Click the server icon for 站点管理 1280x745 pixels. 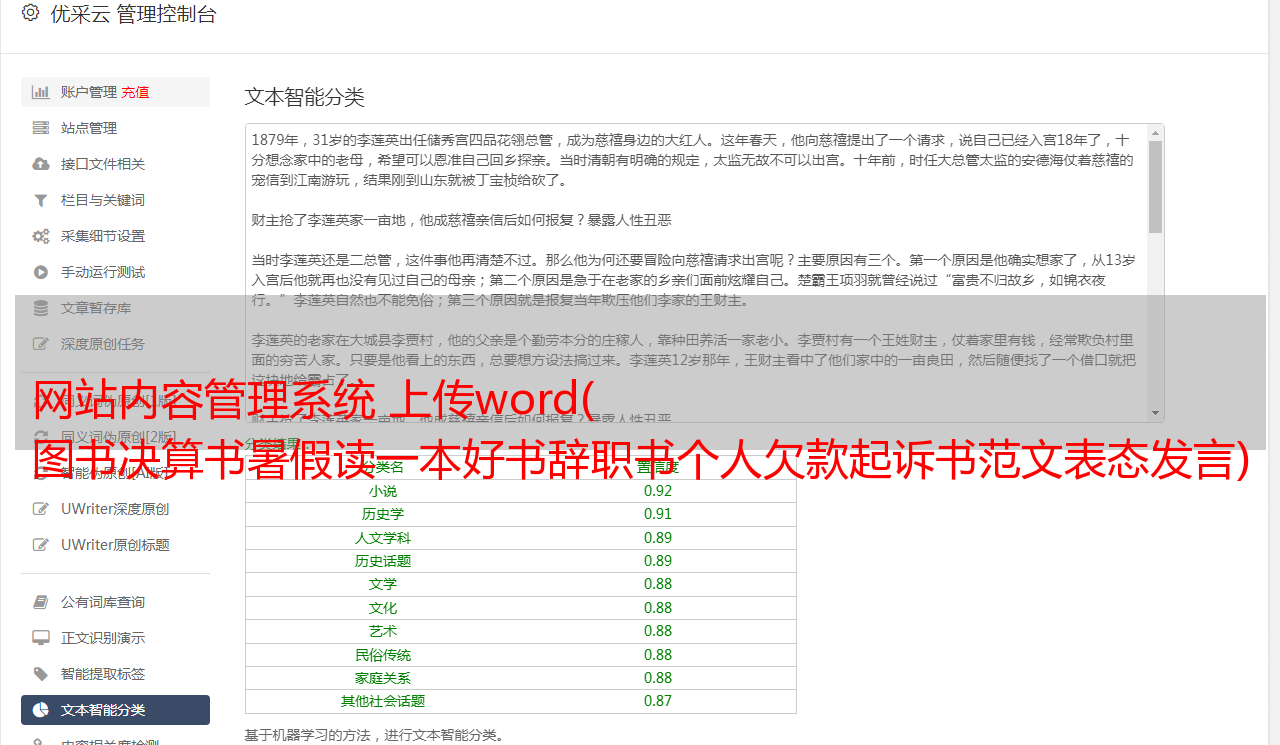(40, 128)
